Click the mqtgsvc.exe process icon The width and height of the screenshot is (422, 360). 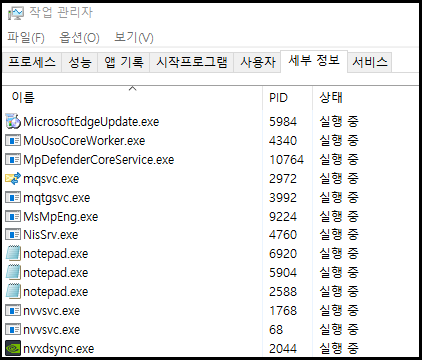click(x=13, y=198)
